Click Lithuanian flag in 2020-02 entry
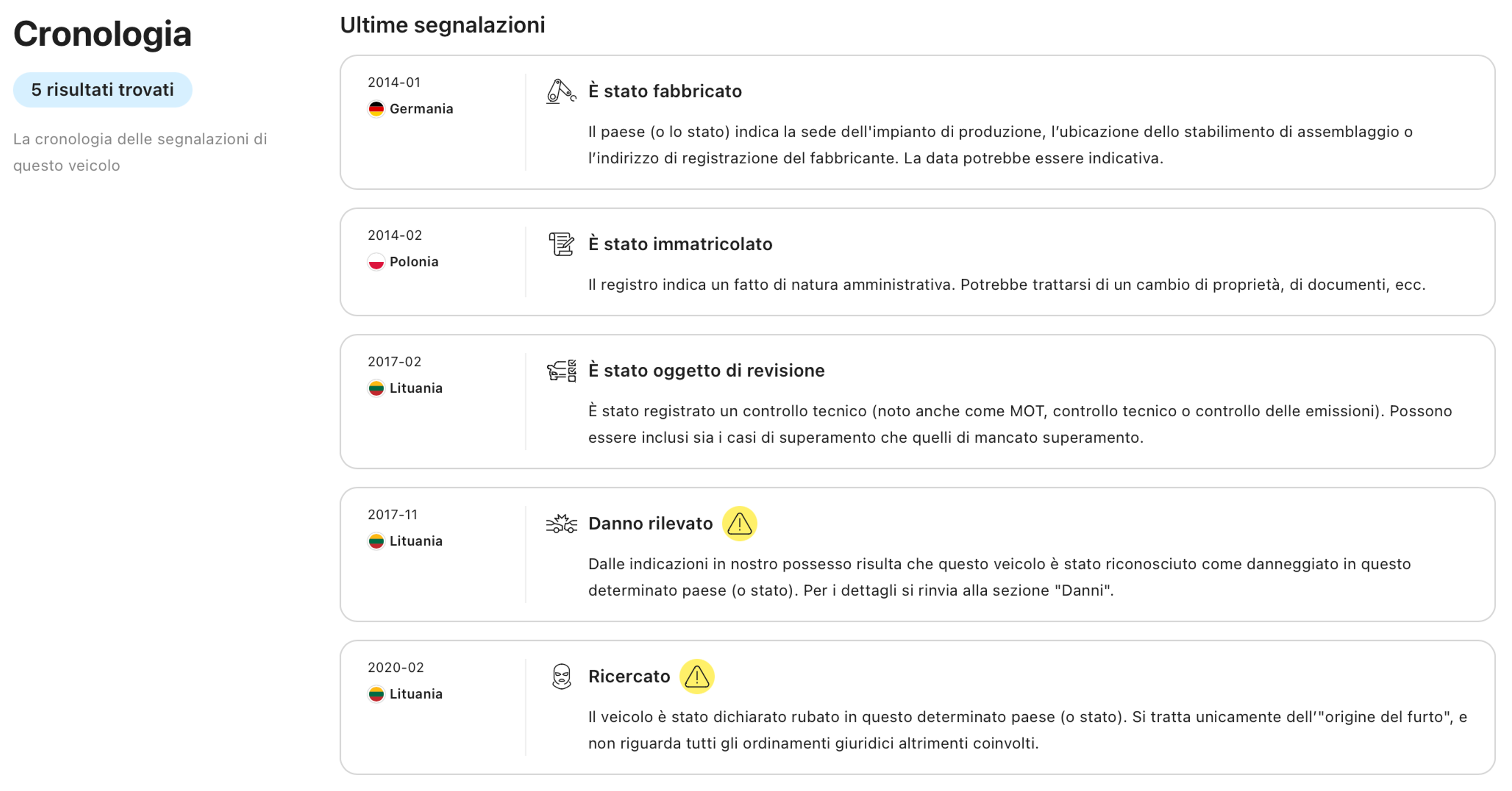The height and width of the screenshot is (791, 1512). pyautogui.click(x=376, y=694)
